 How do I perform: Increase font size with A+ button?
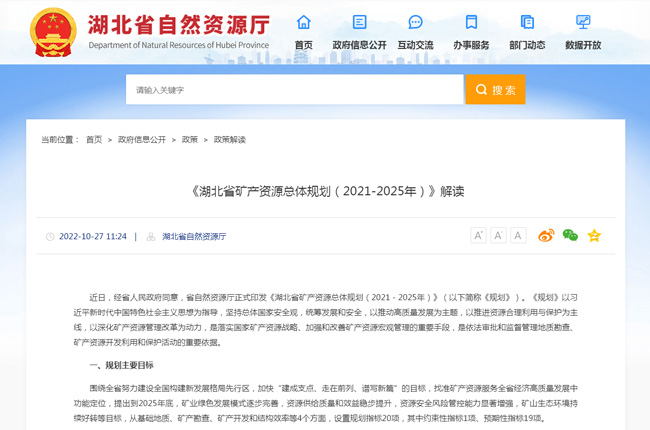[x=478, y=236]
